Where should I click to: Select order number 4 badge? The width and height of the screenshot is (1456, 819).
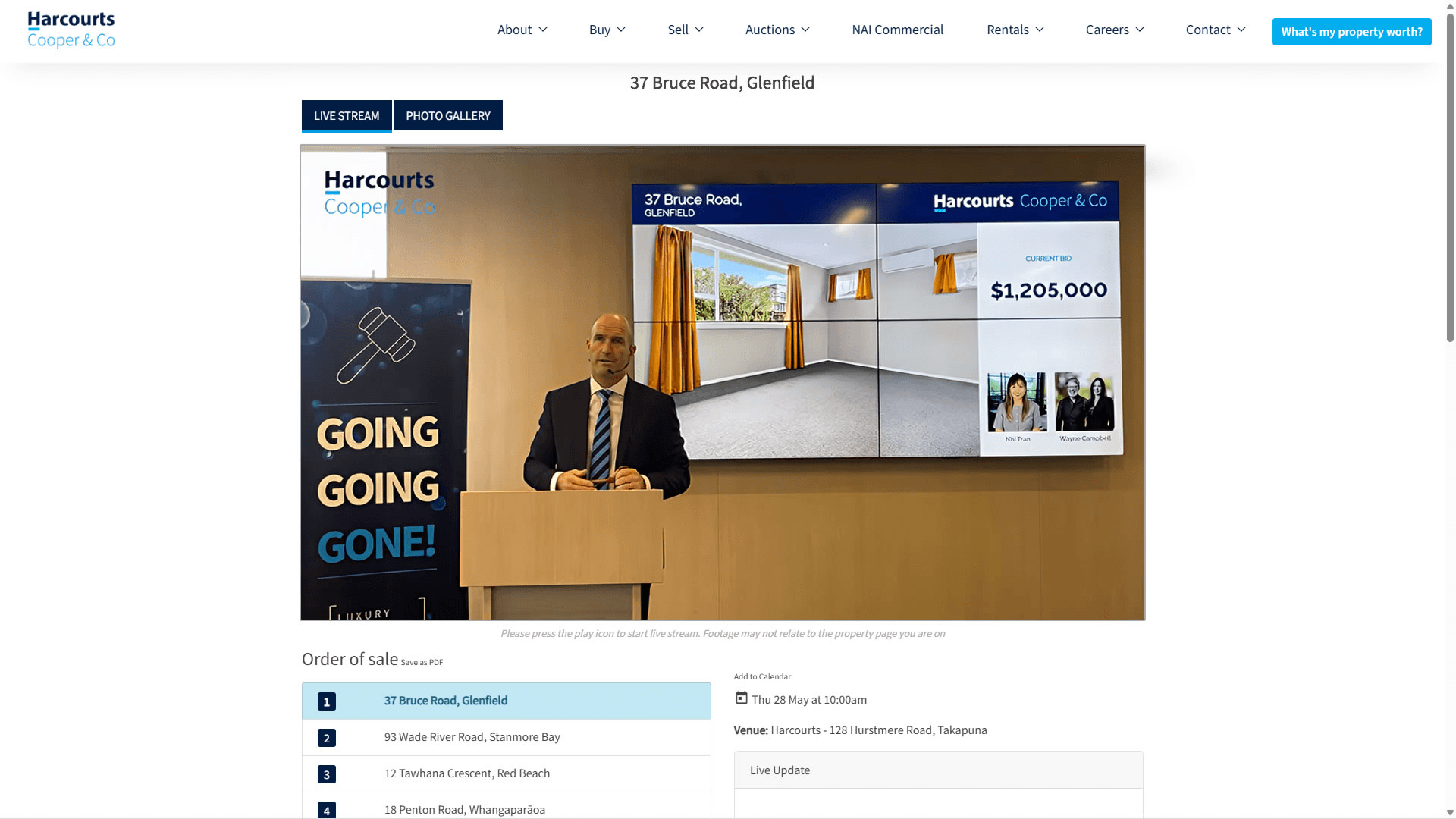click(327, 810)
